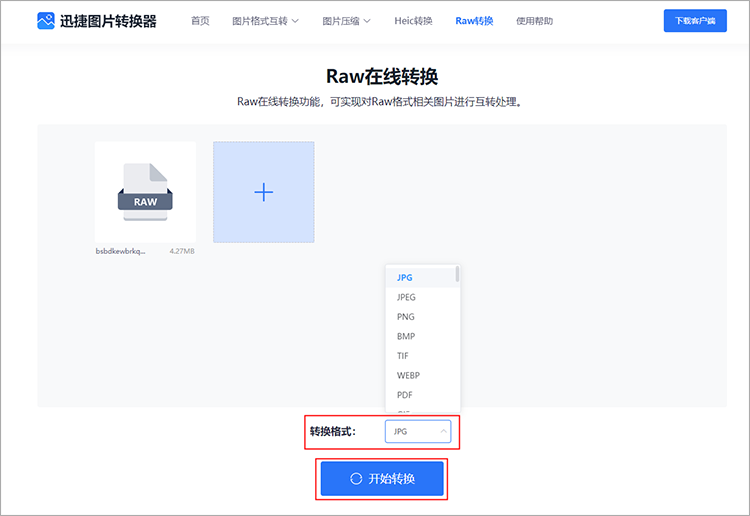This screenshot has width=750, height=516.
Task: Open the 使用帮助 page
Action: 534,21
